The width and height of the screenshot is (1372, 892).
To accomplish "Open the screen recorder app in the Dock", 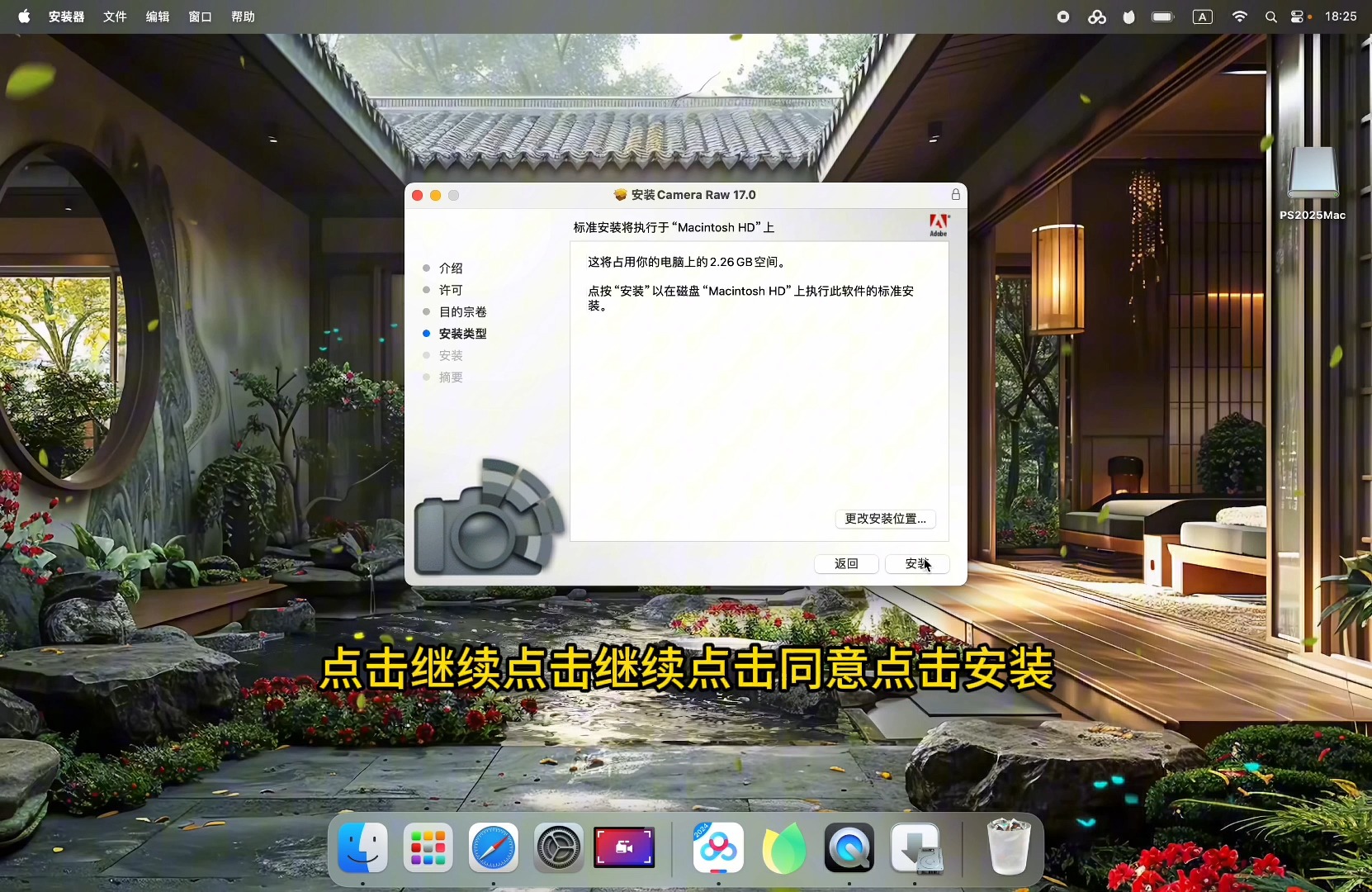I will click(625, 847).
